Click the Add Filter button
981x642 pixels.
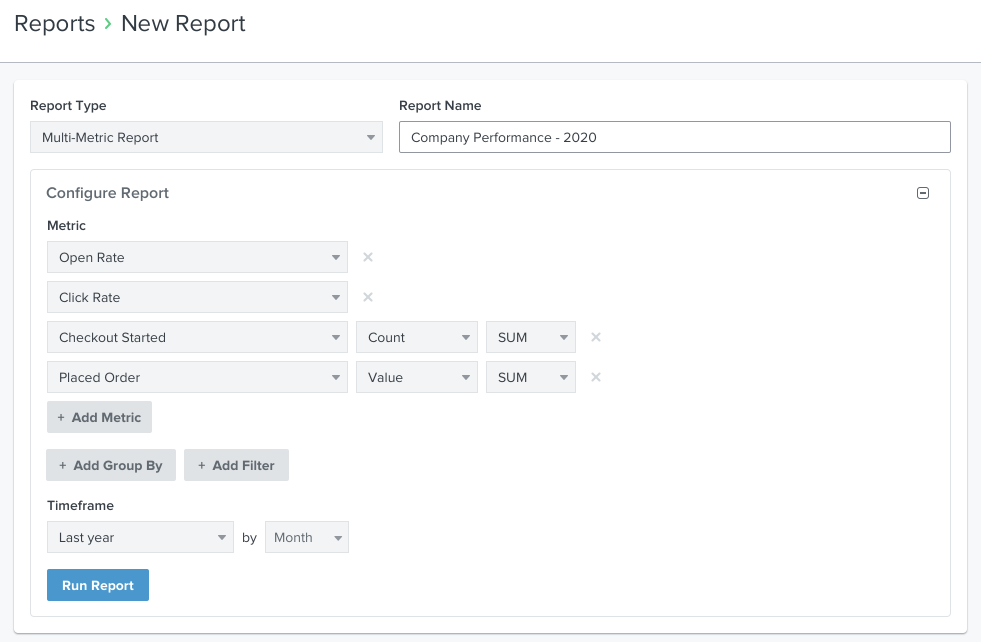[x=236, y=465]
